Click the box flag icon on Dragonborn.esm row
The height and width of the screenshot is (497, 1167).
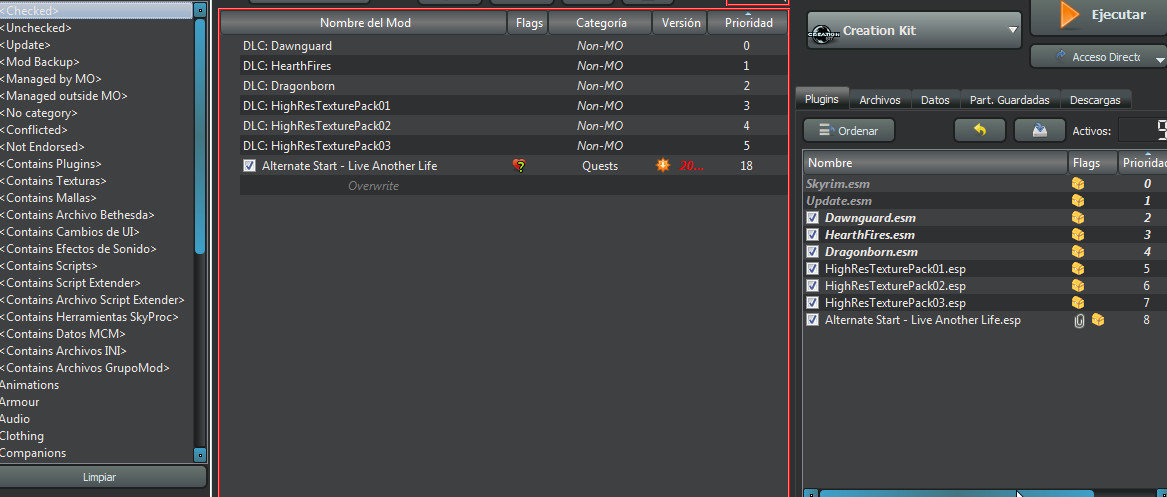tap(1077, 251)
